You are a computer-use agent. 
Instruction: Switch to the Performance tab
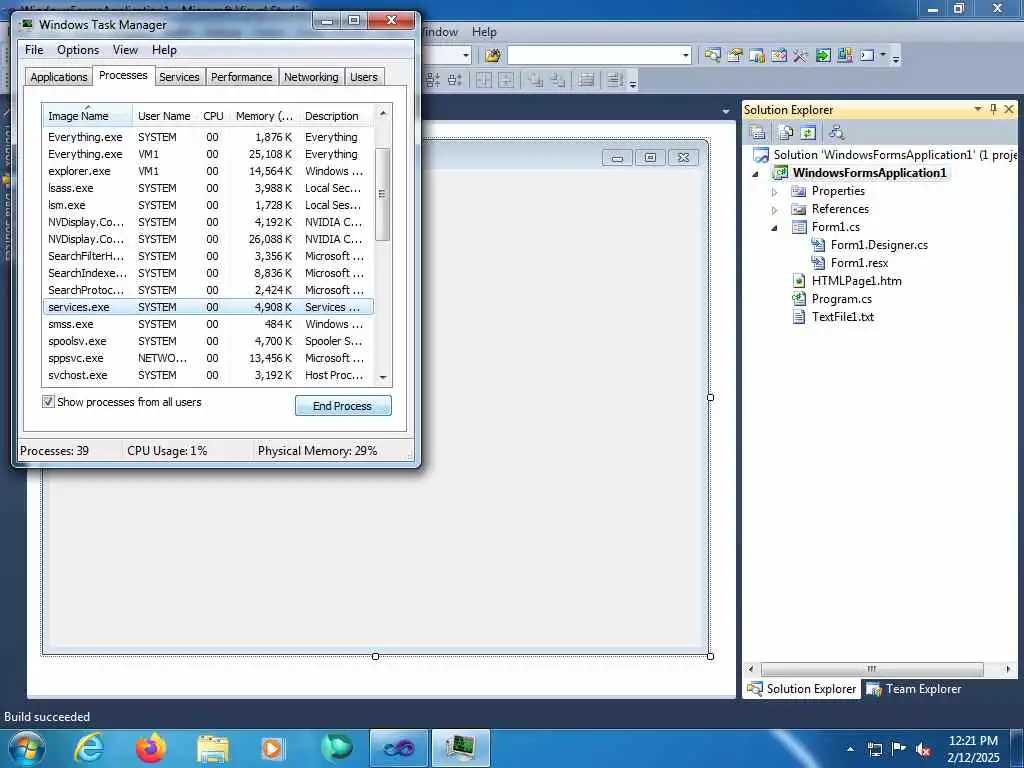pyautogui.click(x=241, y=76)
